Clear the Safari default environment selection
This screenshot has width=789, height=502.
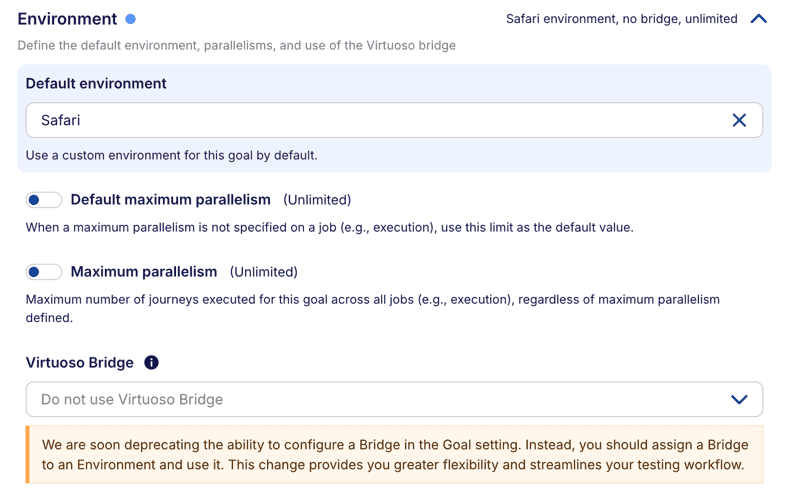point(739,120)
